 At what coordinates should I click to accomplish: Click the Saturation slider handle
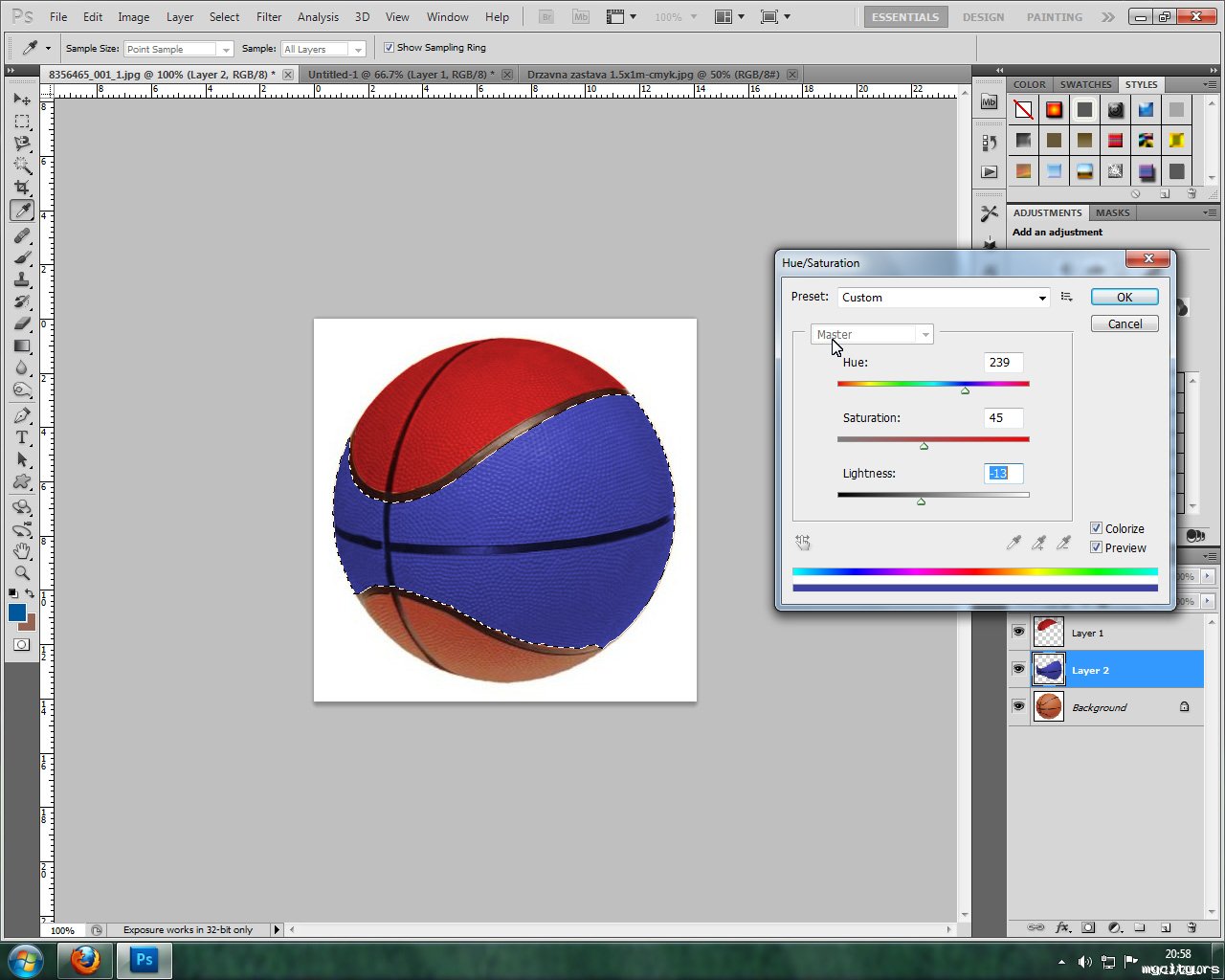924,446
